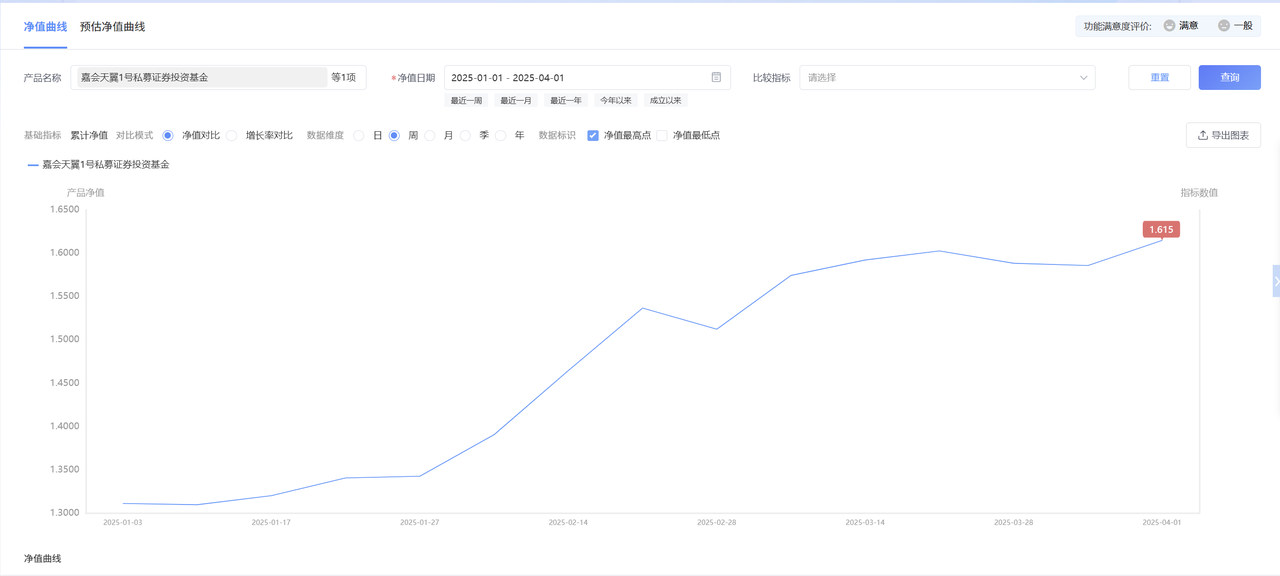
Task: Click the 查询 button
Action: click(1229, 77)
